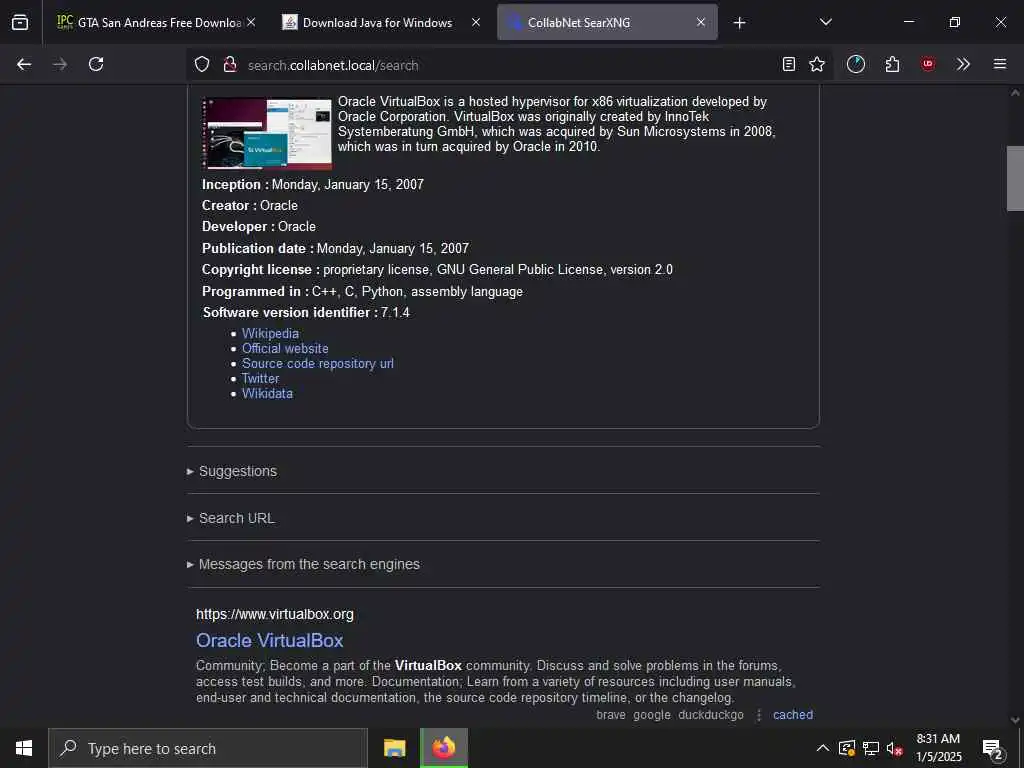The height and width of the screenshot is (768, 1024).
Task: Click the address bar URL field
Action: click(509, 65)
